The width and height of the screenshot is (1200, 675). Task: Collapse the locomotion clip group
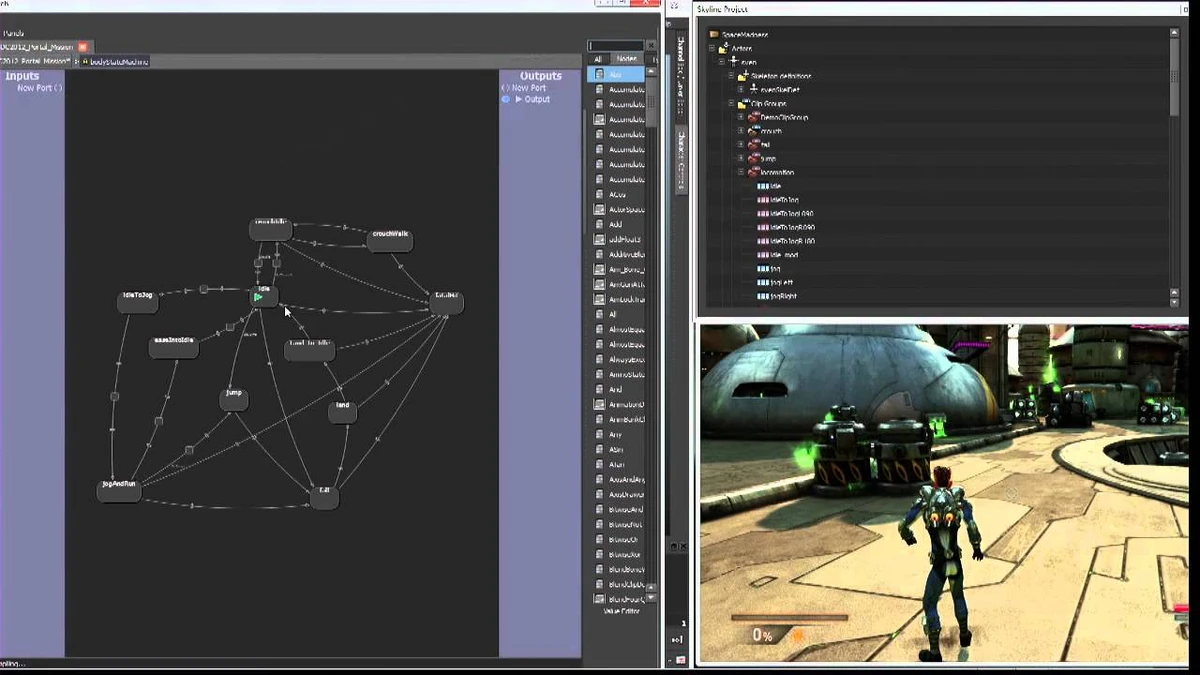tap(740, 170)
